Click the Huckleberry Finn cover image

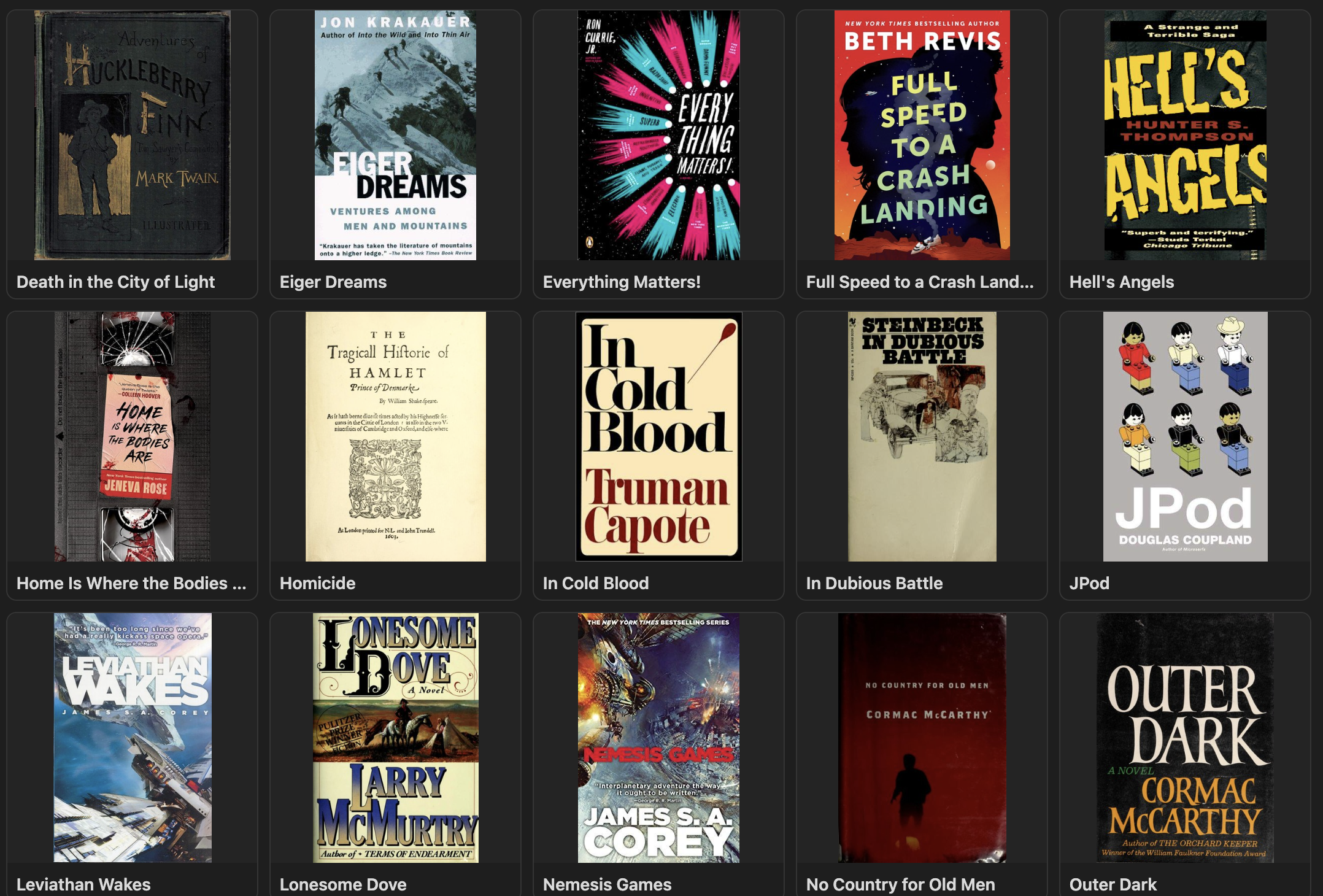pos(133,135)
